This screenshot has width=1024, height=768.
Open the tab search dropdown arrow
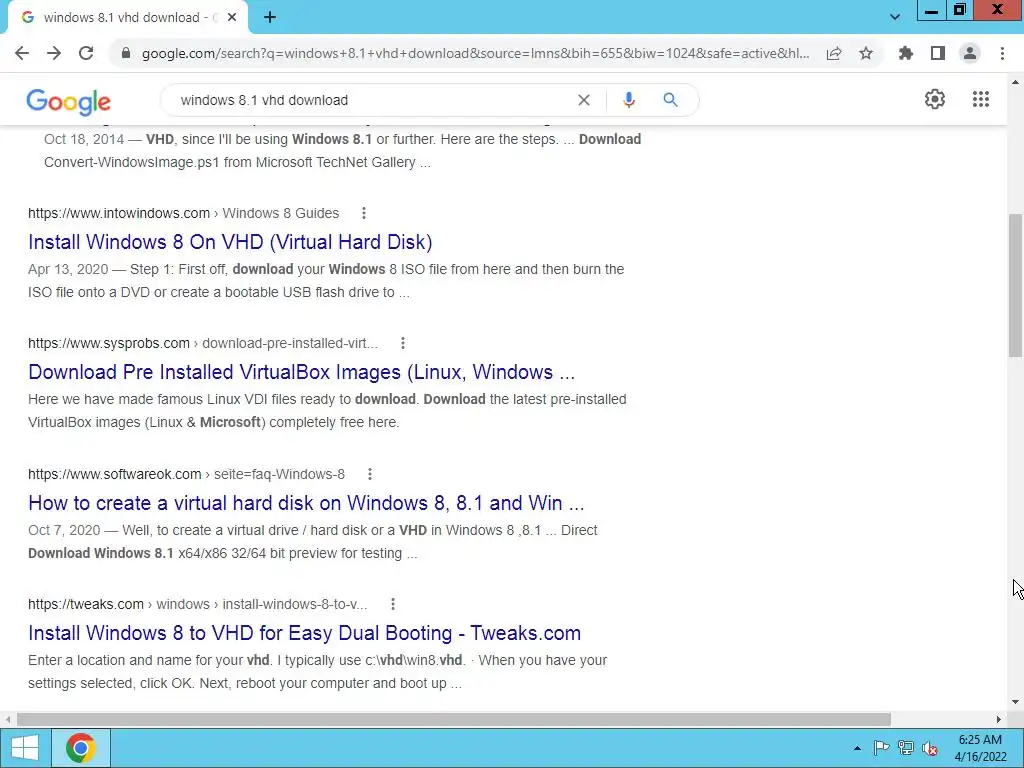click(x=895, y=18)
